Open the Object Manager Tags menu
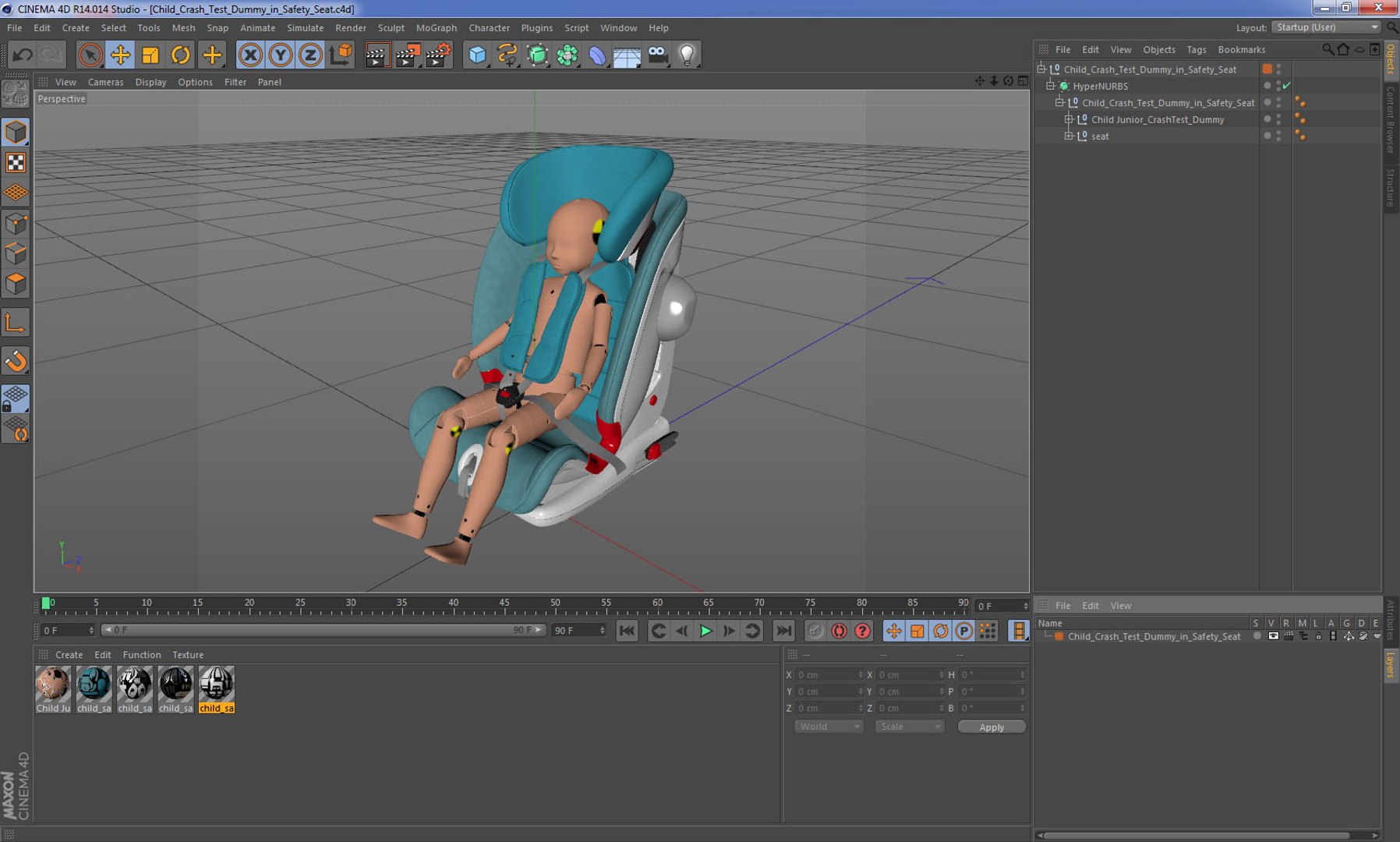This screenshot has height=842, width=1400. pos(1197,50)
